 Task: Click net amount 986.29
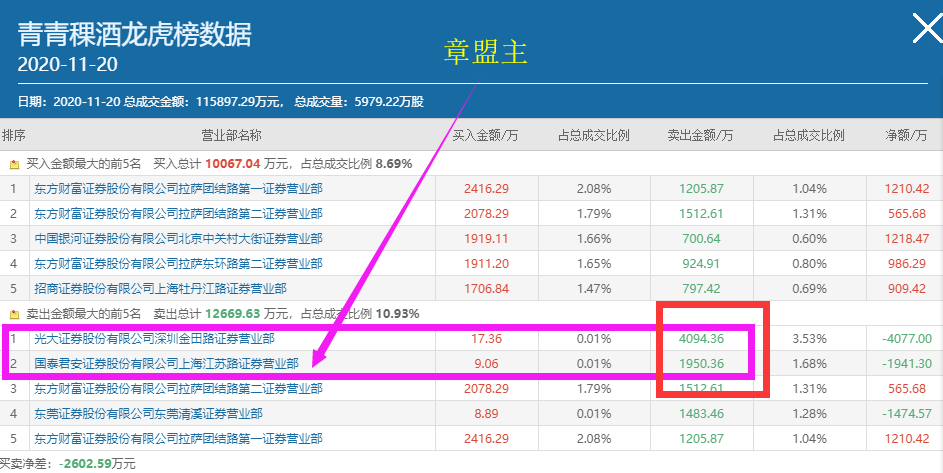point(907,264)
